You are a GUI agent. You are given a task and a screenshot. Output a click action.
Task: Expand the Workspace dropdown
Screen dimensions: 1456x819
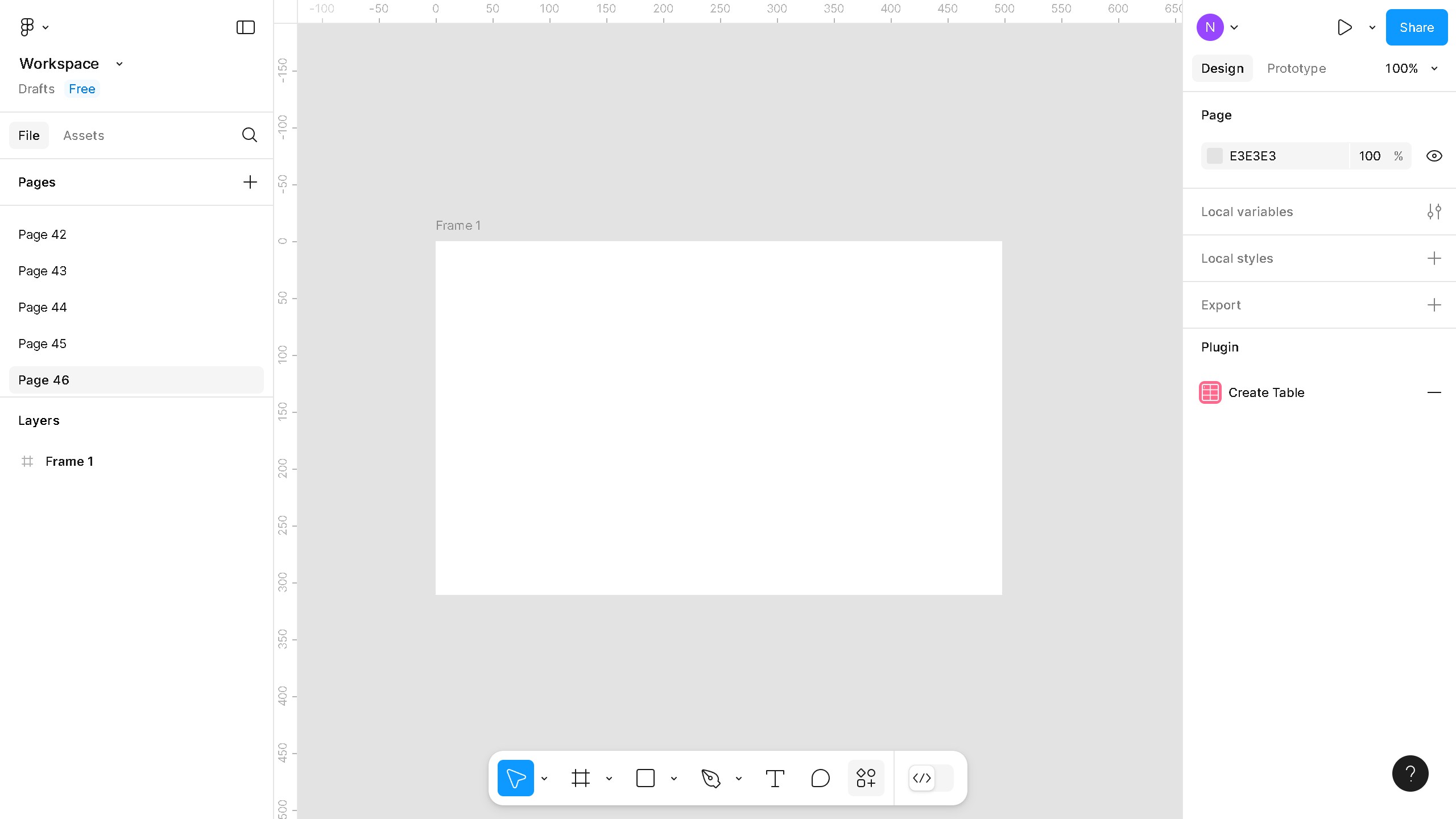click(118, 63)
